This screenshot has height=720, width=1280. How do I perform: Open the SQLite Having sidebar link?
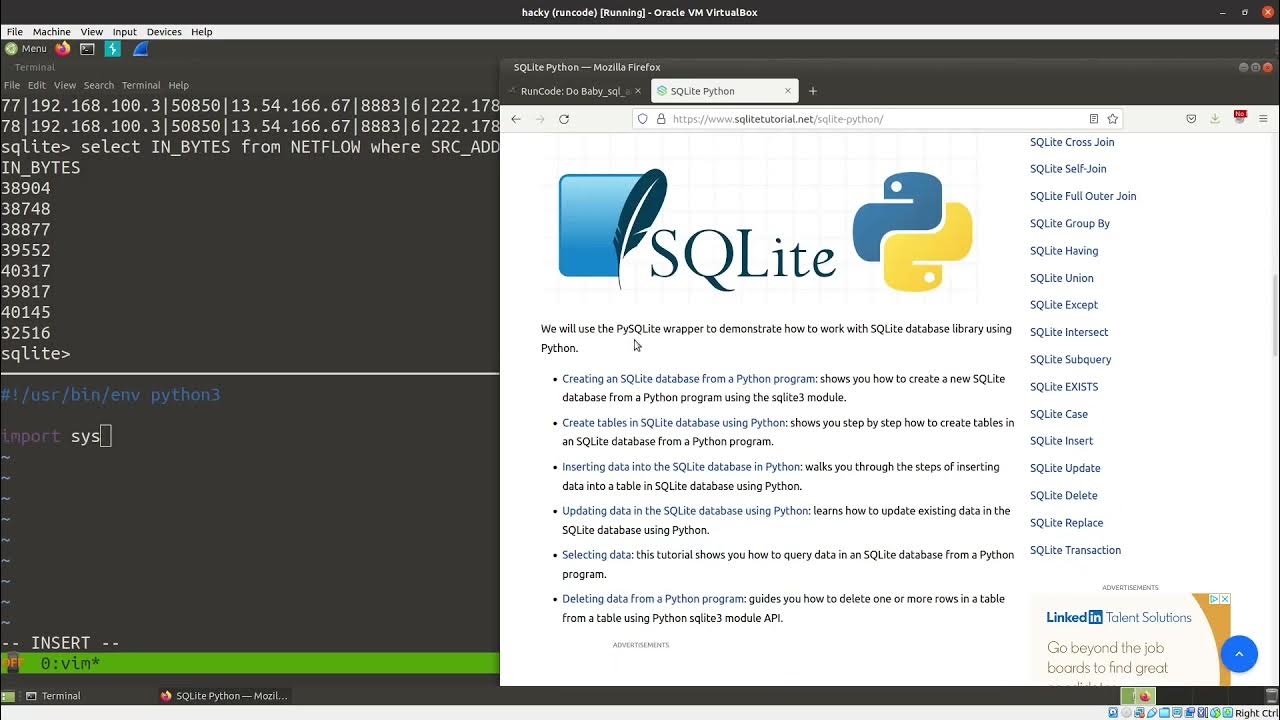pyautogui.click(x=1064, y=251)
